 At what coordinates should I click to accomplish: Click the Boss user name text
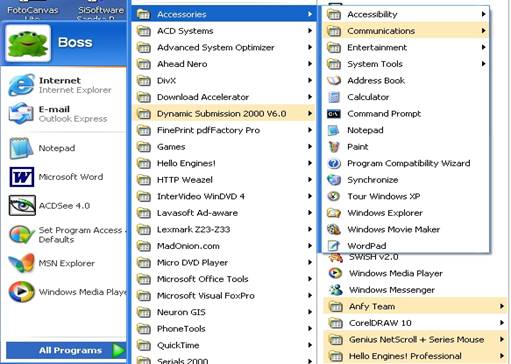point(75,42)
